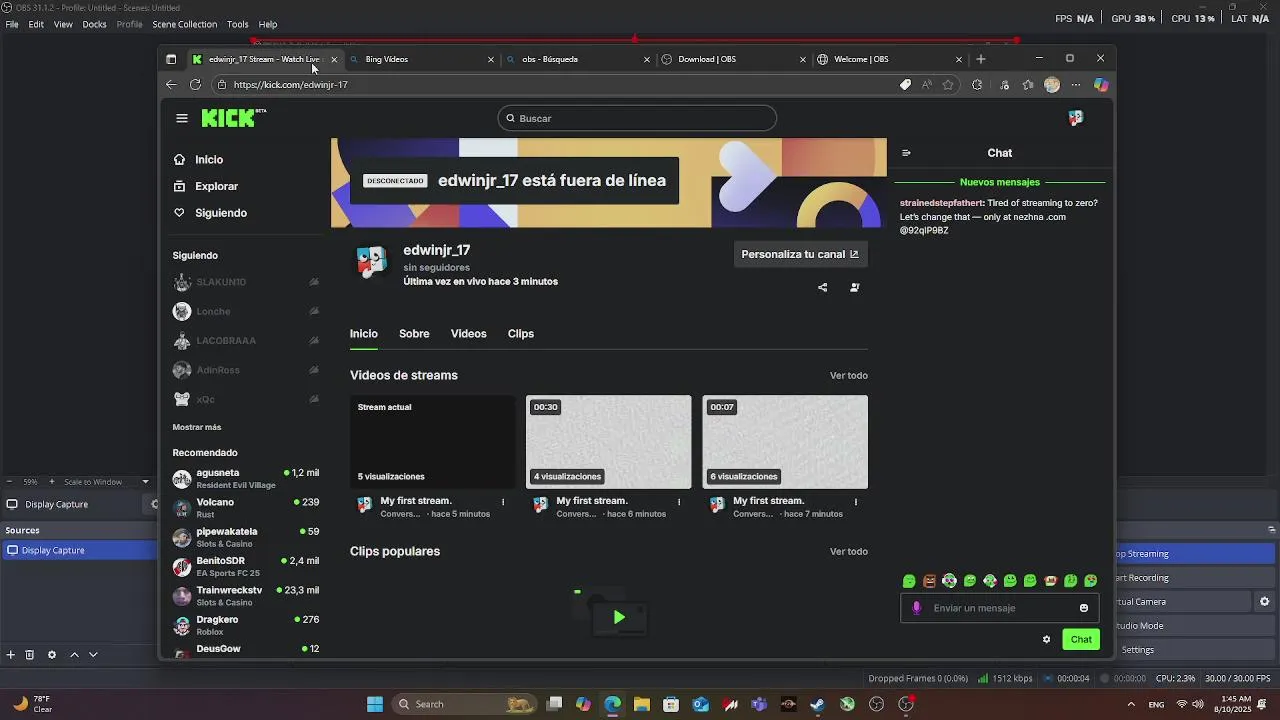Open emoji picker in chat message box
1280x720 pixels.
1084,608
